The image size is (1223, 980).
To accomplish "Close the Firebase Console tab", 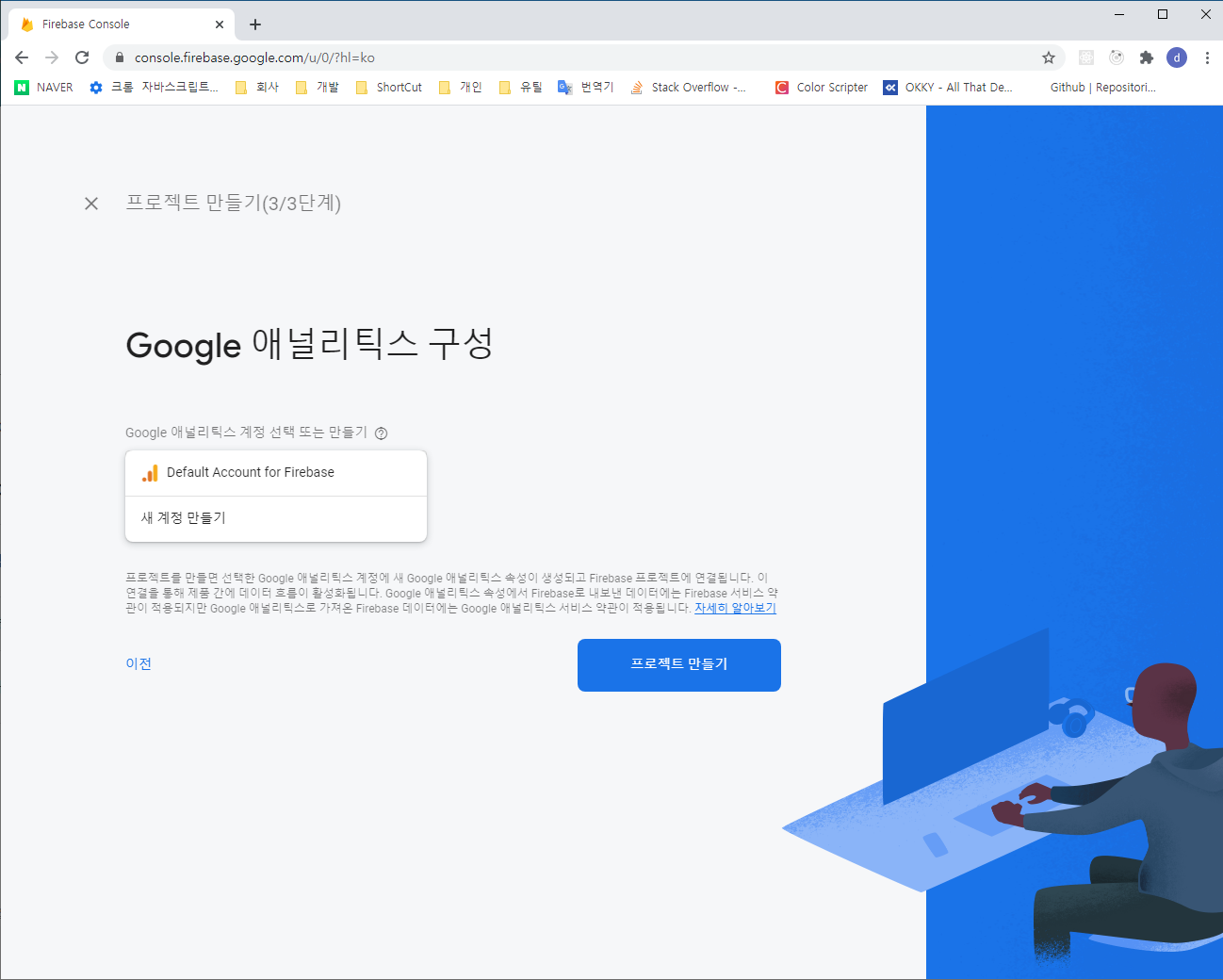I will (220, 24).
